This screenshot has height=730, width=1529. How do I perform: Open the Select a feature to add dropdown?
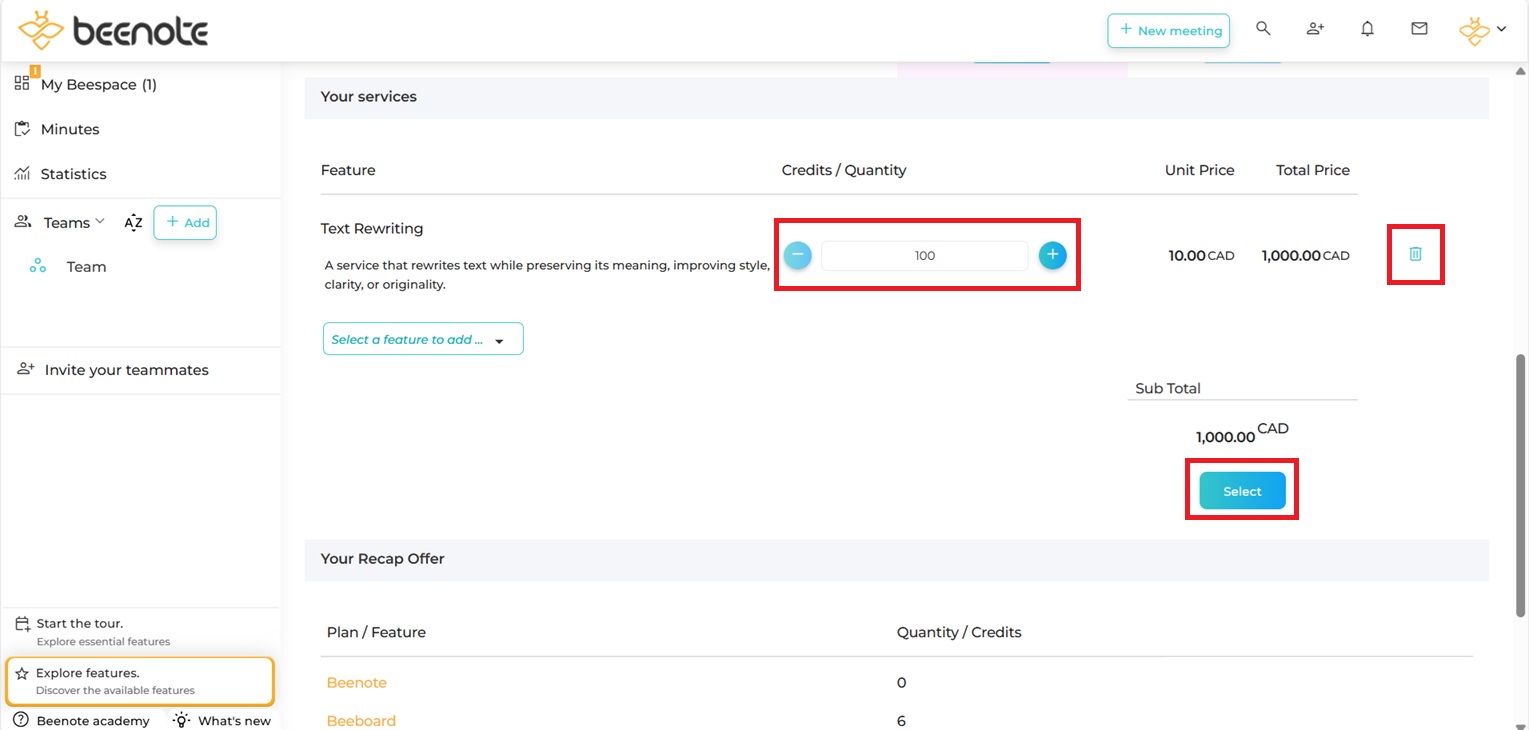point(422,339)
